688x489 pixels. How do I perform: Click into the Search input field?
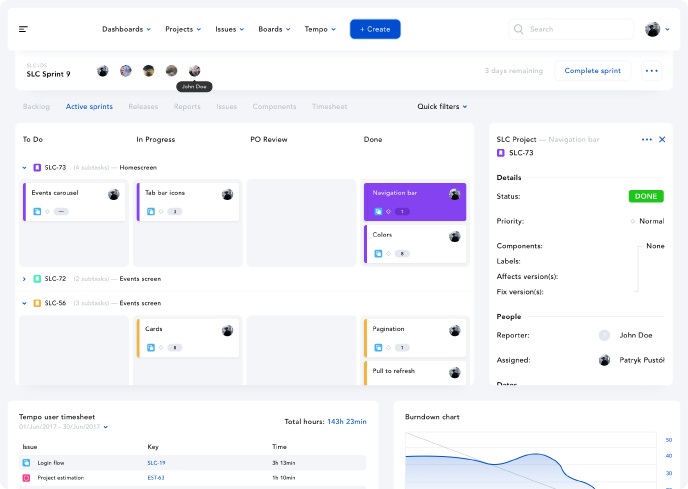575,29
